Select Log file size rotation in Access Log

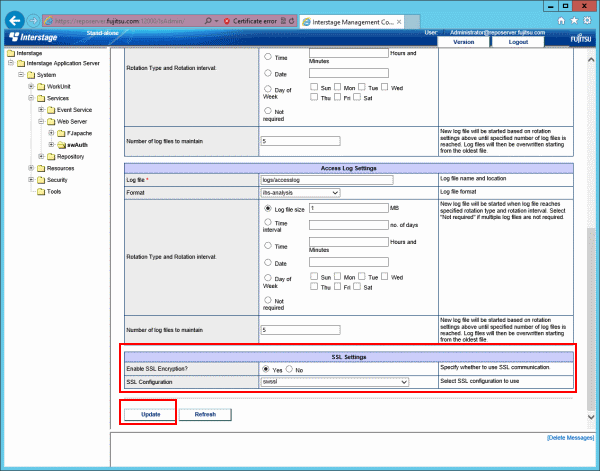268,209
